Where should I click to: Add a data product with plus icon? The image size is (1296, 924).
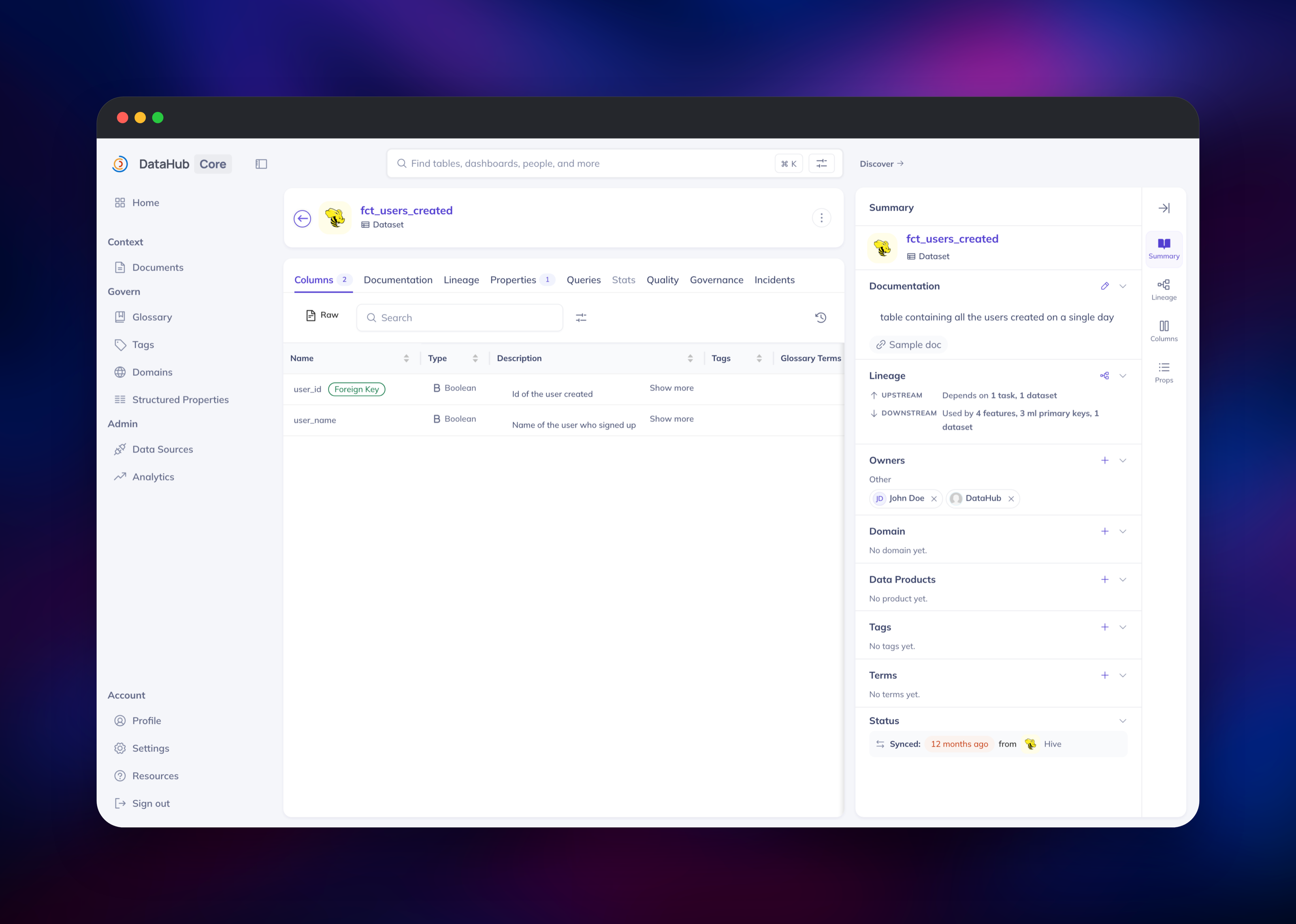[1105, 579]
